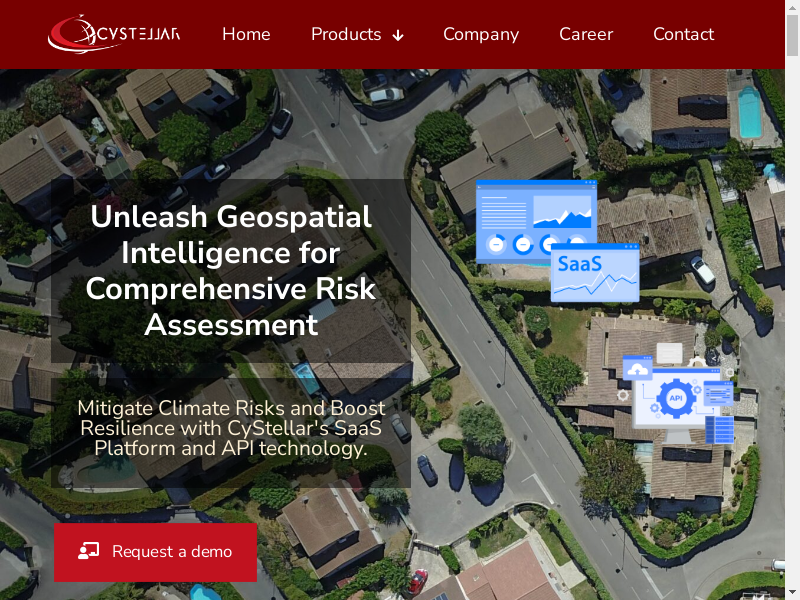The height and width of the screenshot is (600, 800).
Task: Click the SaaS line chart window graphic
Action: click(x=595, y=272)
